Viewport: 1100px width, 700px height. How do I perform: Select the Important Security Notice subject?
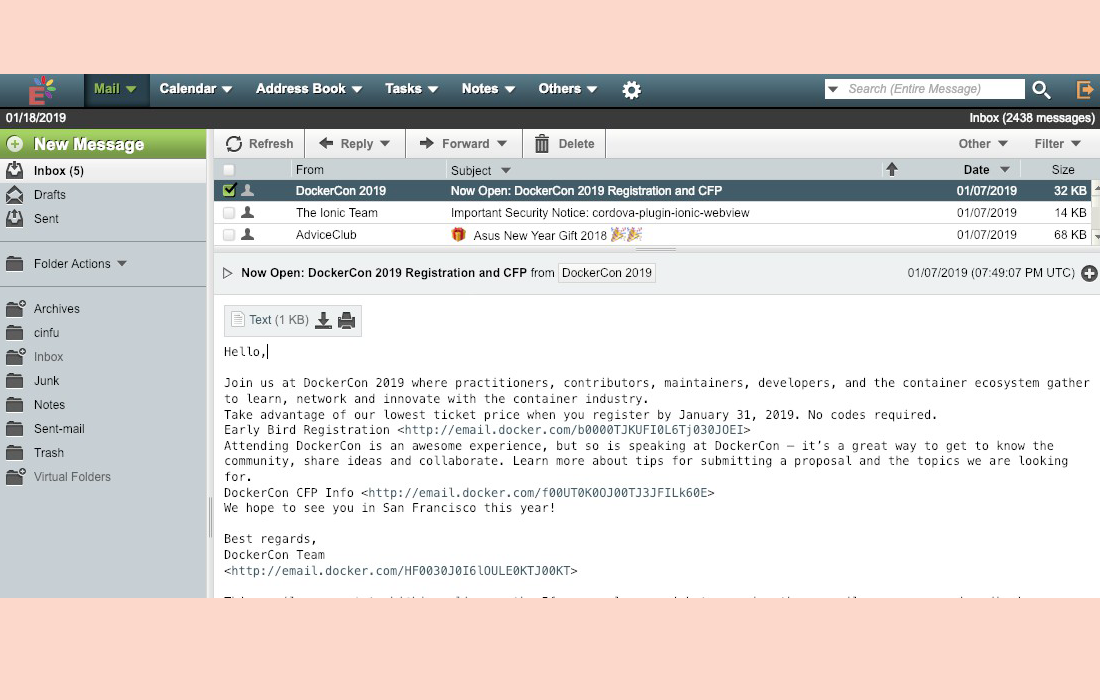pos(600,213)
